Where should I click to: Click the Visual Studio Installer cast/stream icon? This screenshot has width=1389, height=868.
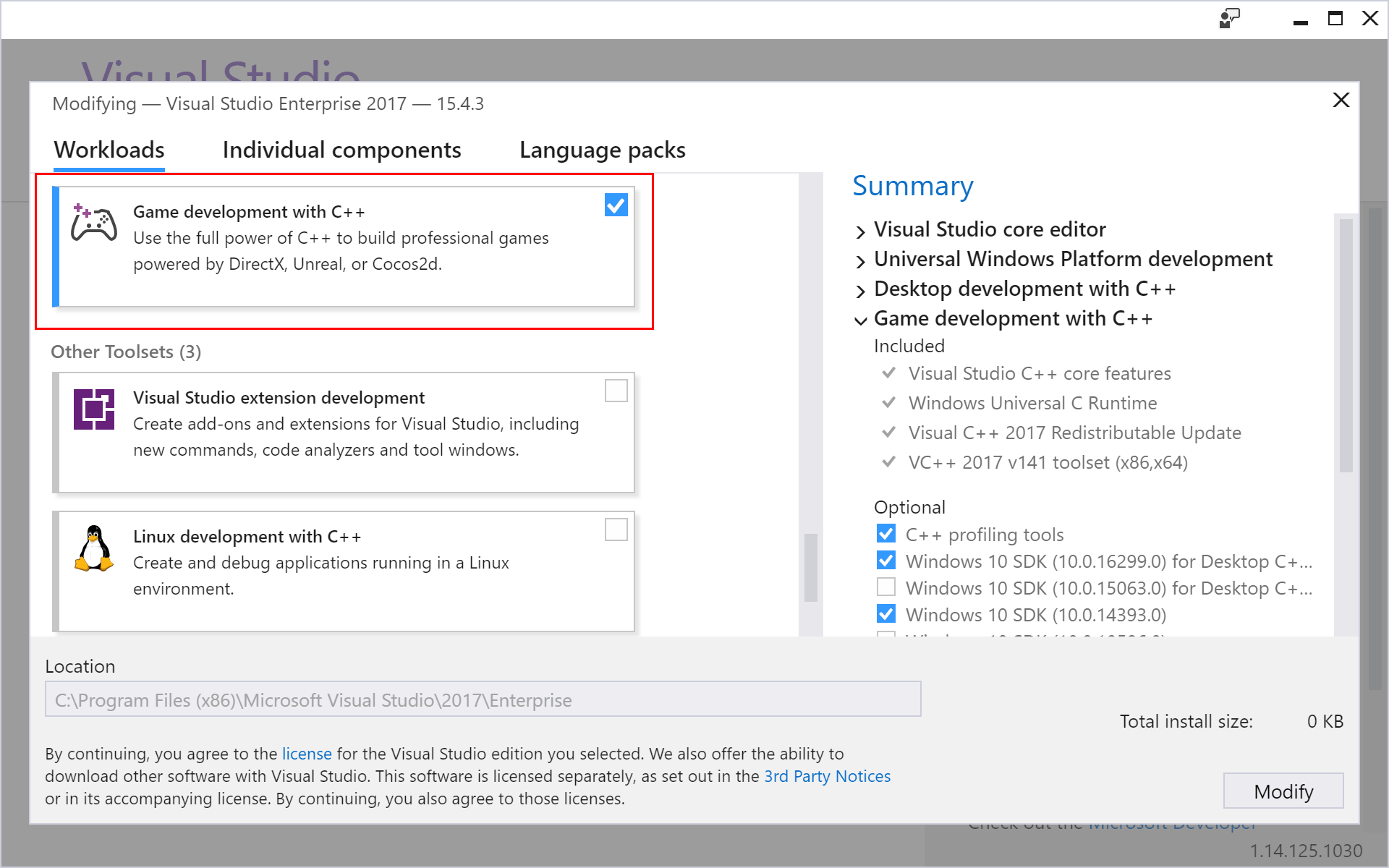pos(1230,18)
